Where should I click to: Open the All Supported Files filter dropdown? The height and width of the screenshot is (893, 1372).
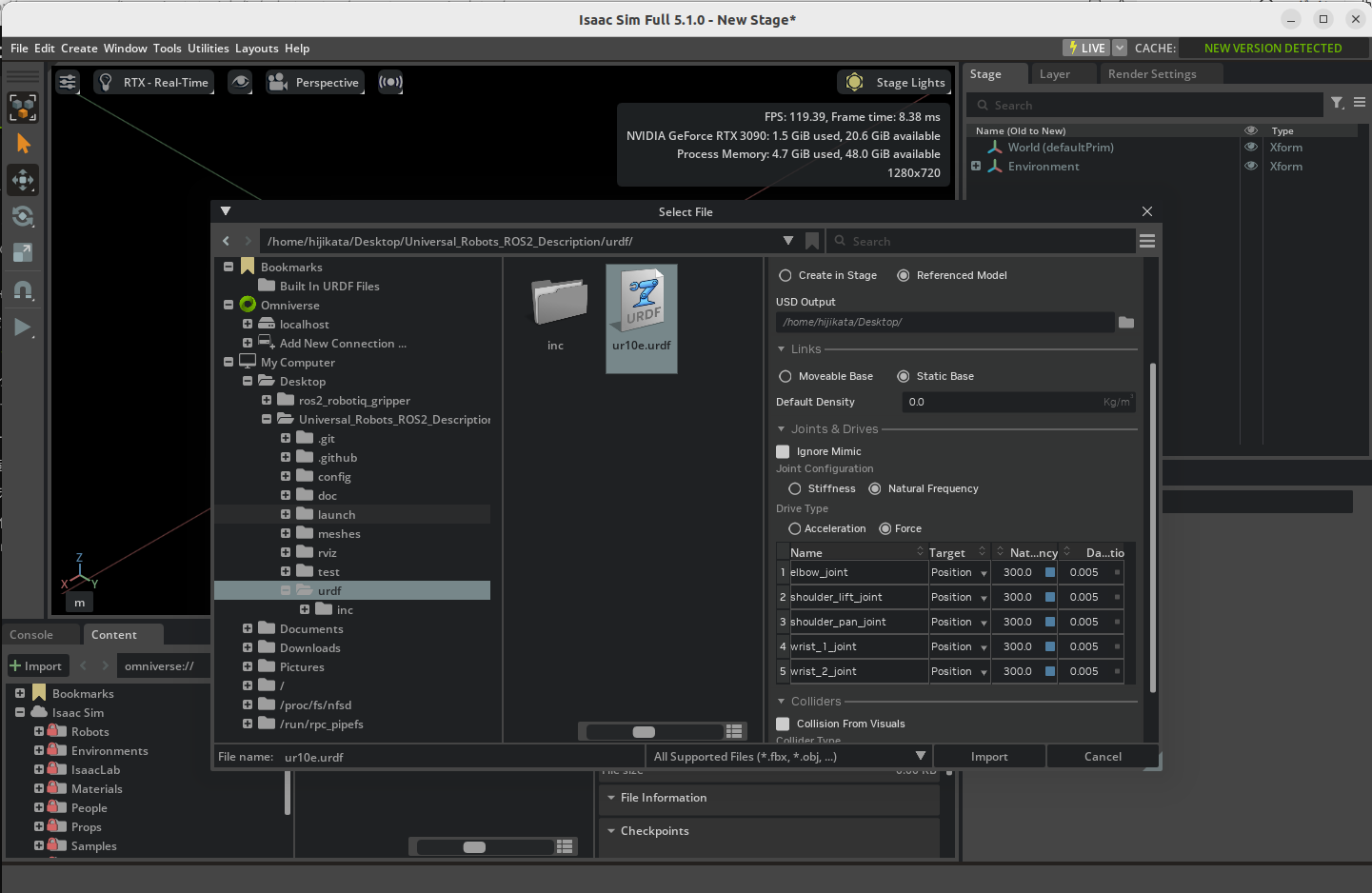(x=920, y=756)
